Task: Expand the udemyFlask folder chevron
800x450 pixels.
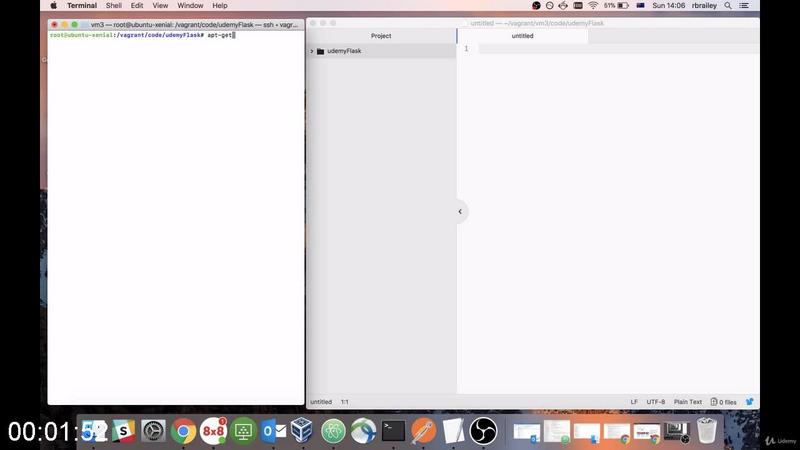Action: 312,51
